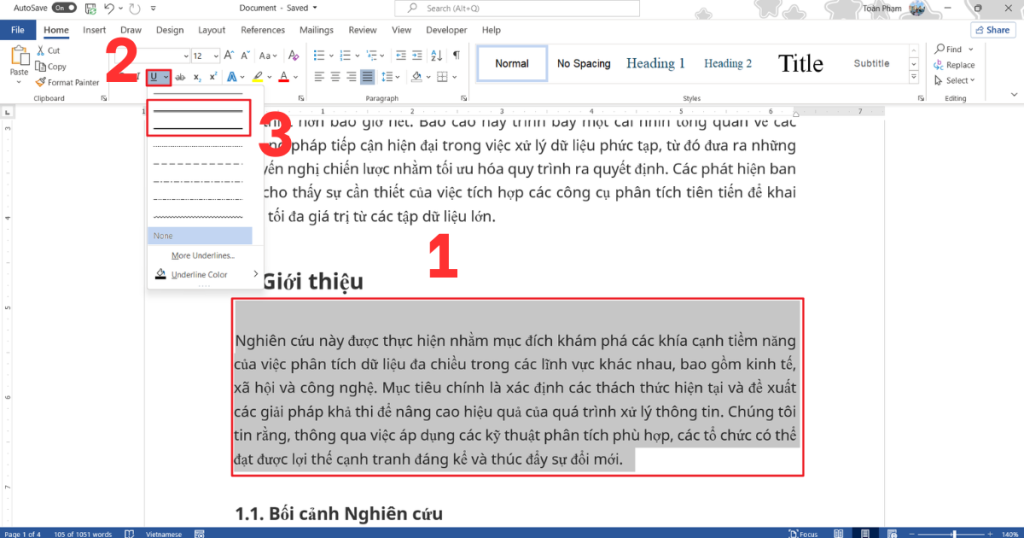Apply the Title style

[x=800, y=63]
